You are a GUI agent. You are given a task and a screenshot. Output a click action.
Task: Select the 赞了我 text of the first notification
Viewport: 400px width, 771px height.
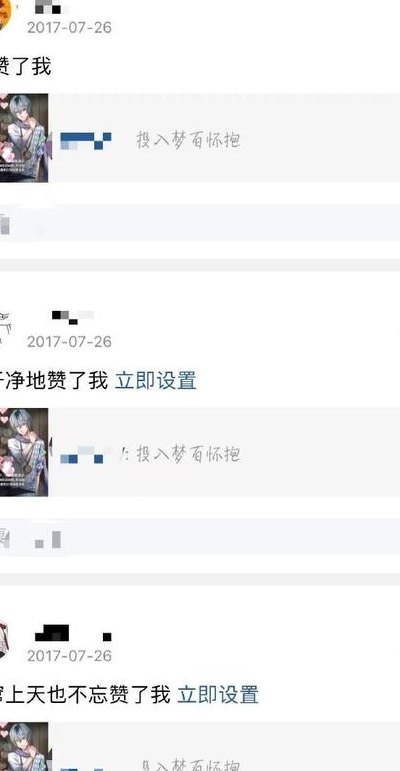25,67
